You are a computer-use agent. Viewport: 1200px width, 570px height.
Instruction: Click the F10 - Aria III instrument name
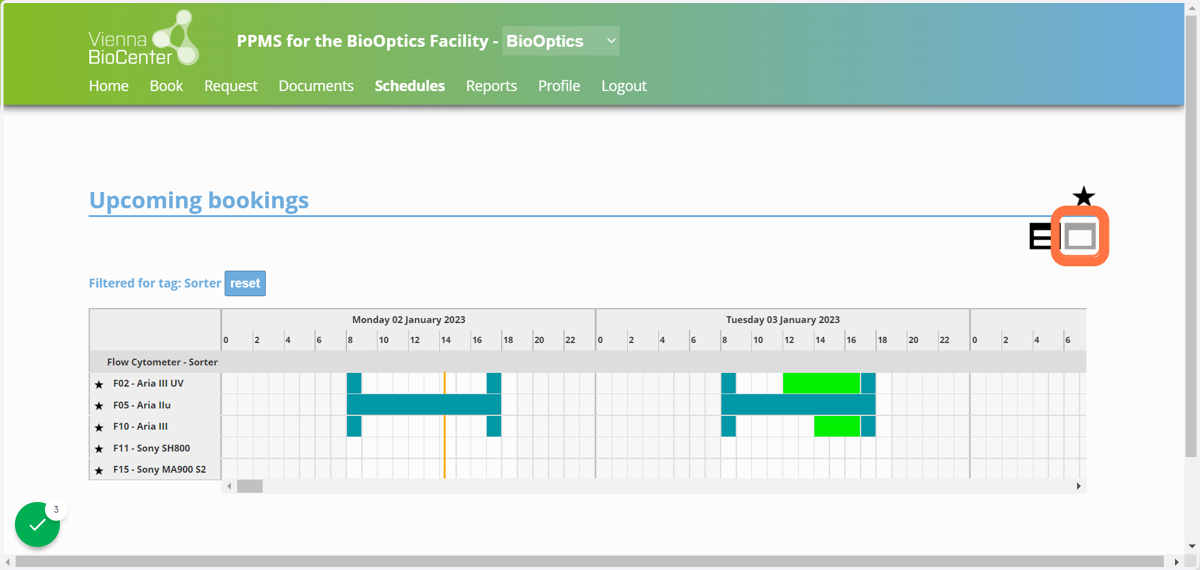tap(140, 427)
